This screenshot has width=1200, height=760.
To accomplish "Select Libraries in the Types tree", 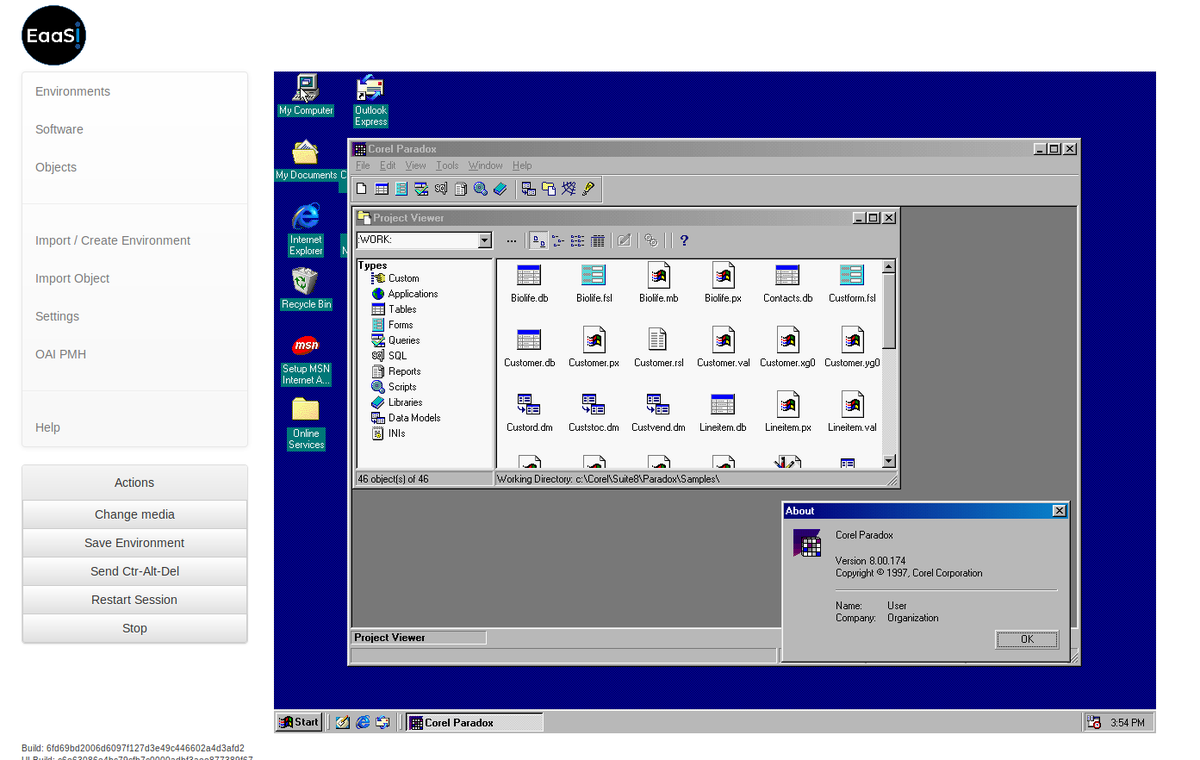I will (397, 402).
